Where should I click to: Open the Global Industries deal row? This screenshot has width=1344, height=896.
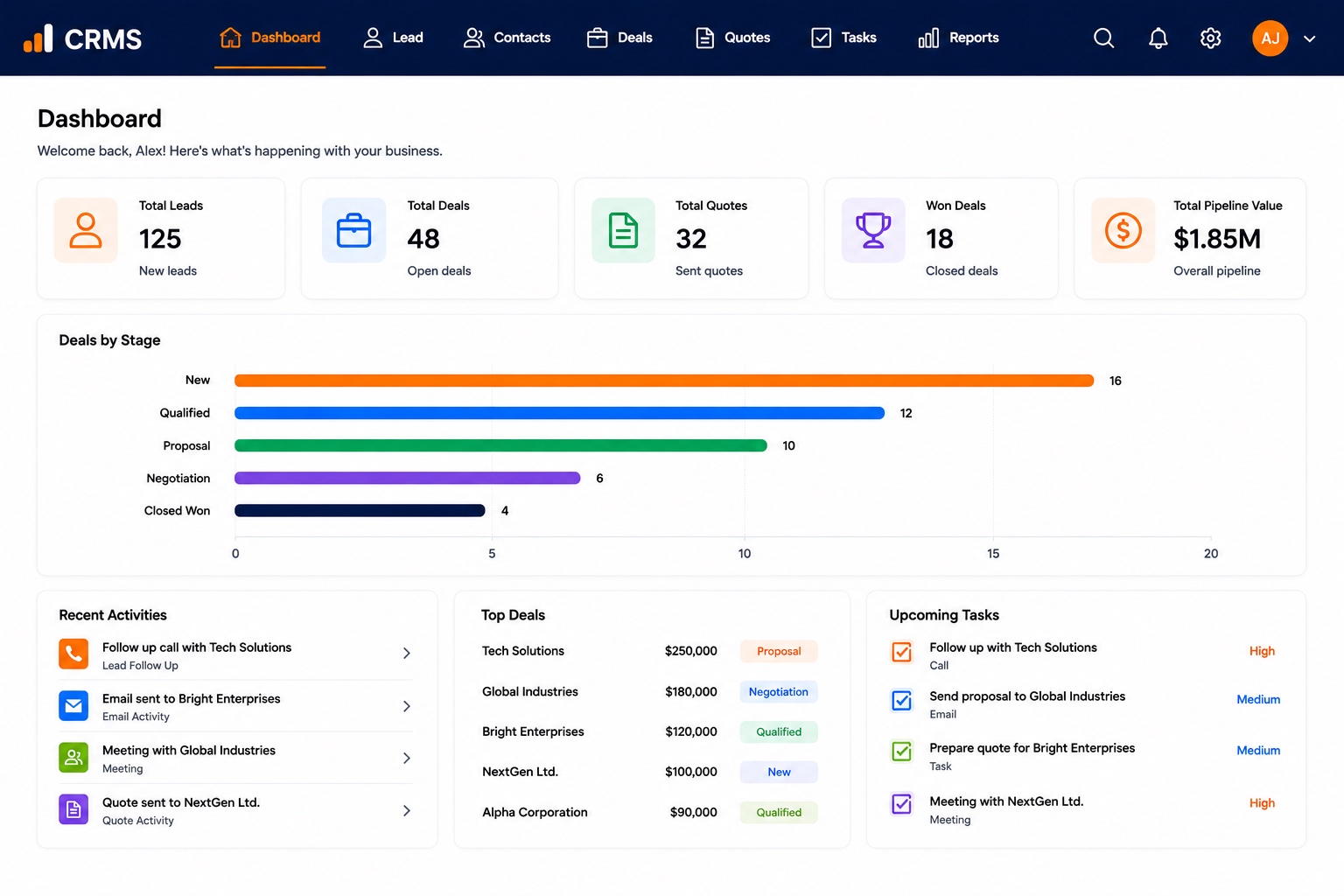649,691
